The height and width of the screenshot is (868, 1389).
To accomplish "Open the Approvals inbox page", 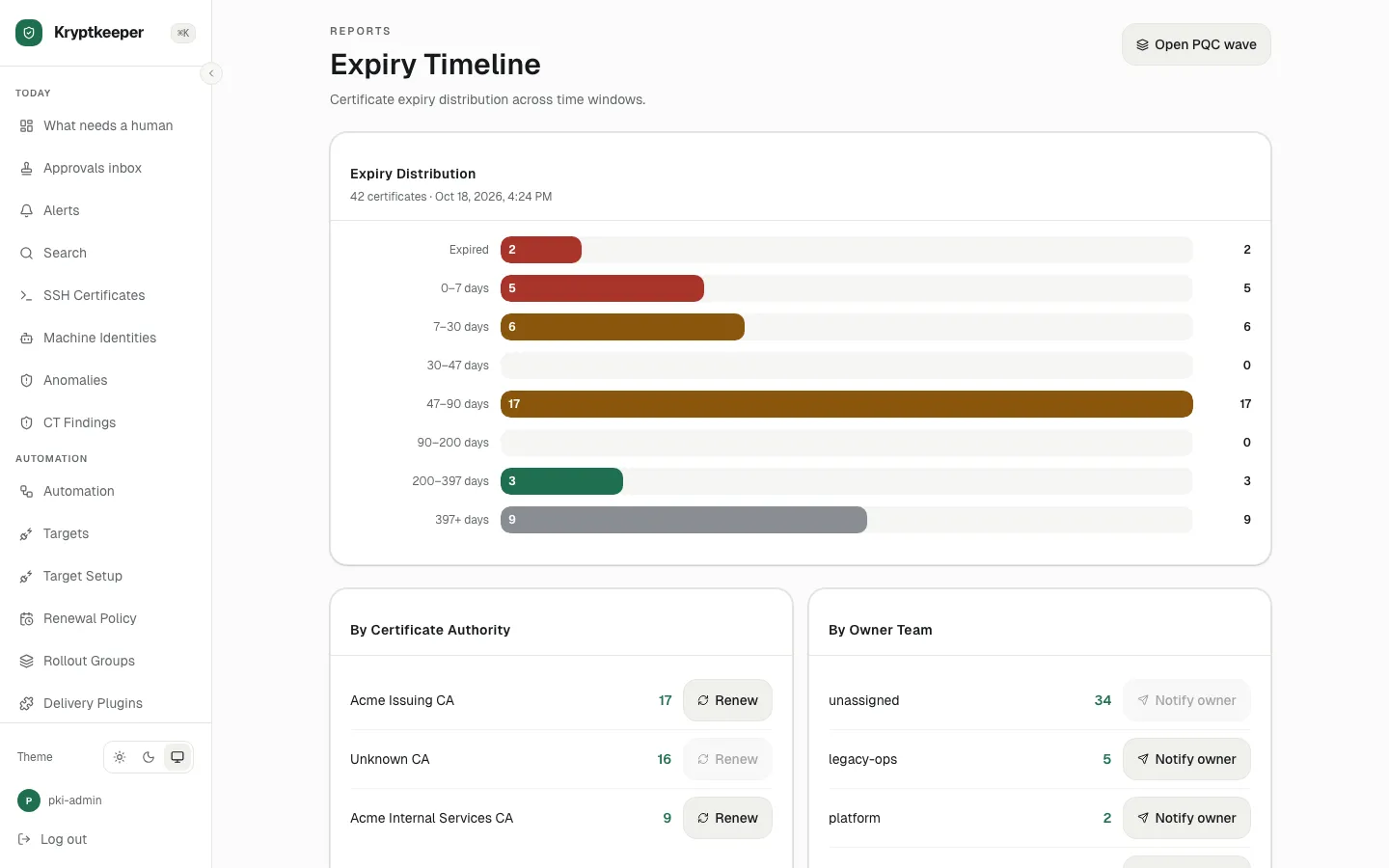I will [x=105, y=169].
